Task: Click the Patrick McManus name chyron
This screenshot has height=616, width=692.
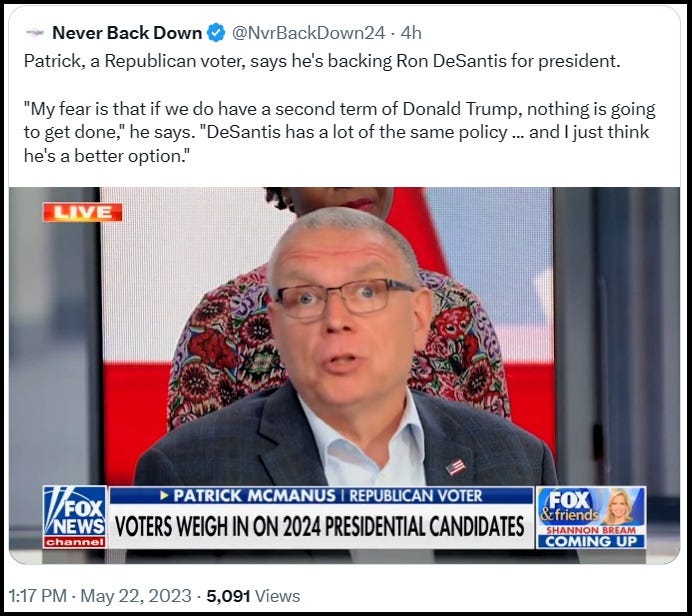Action: [255, 496]
